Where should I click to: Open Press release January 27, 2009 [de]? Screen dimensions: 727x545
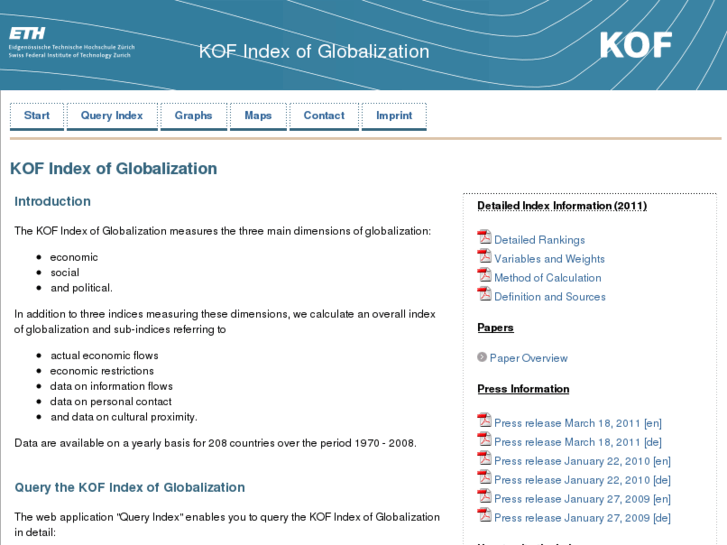coord(582,519)
